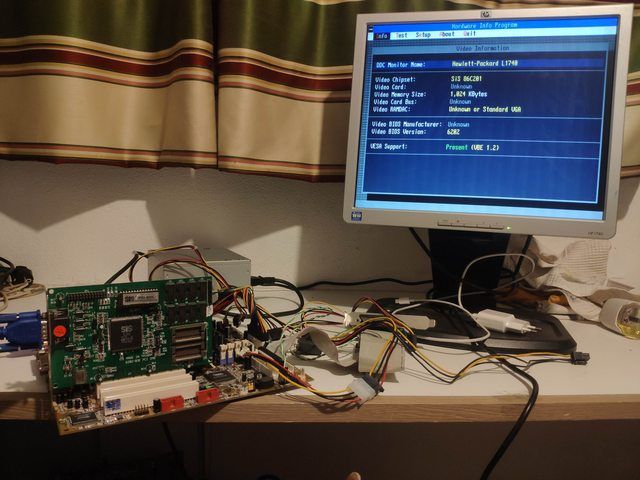Open the Info menu
The image size is (640, 480).
(x=382, y=35)
